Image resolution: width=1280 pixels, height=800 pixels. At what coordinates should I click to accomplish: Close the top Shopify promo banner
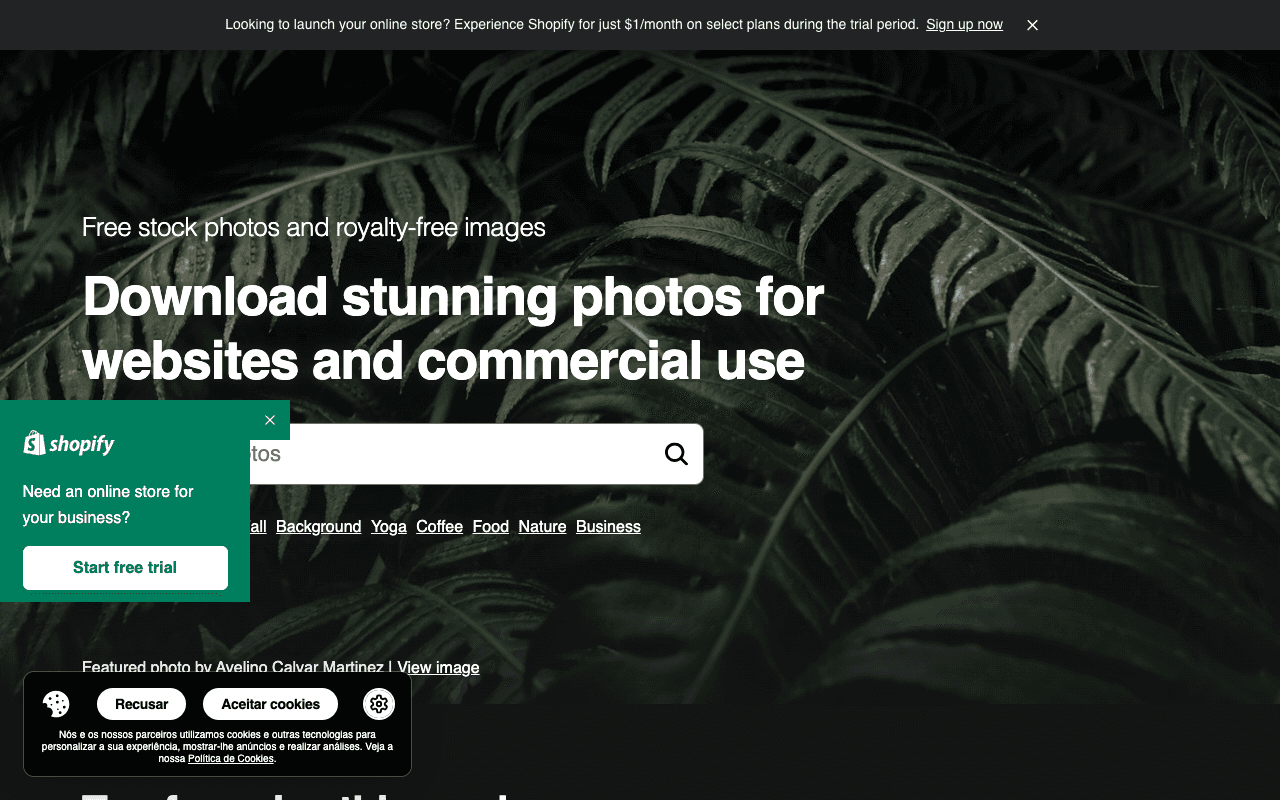pyautogui.click(x=1032, y=25)
